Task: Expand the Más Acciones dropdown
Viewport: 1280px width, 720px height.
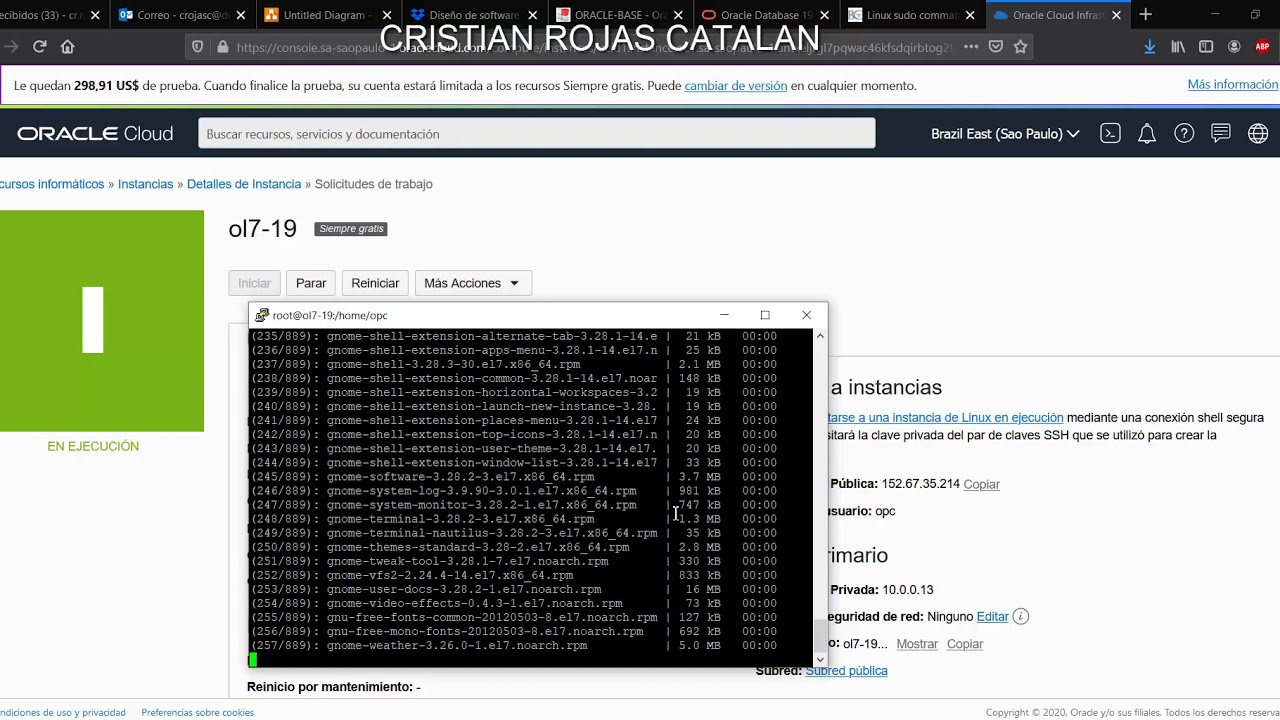Action: tap(472, 283)
